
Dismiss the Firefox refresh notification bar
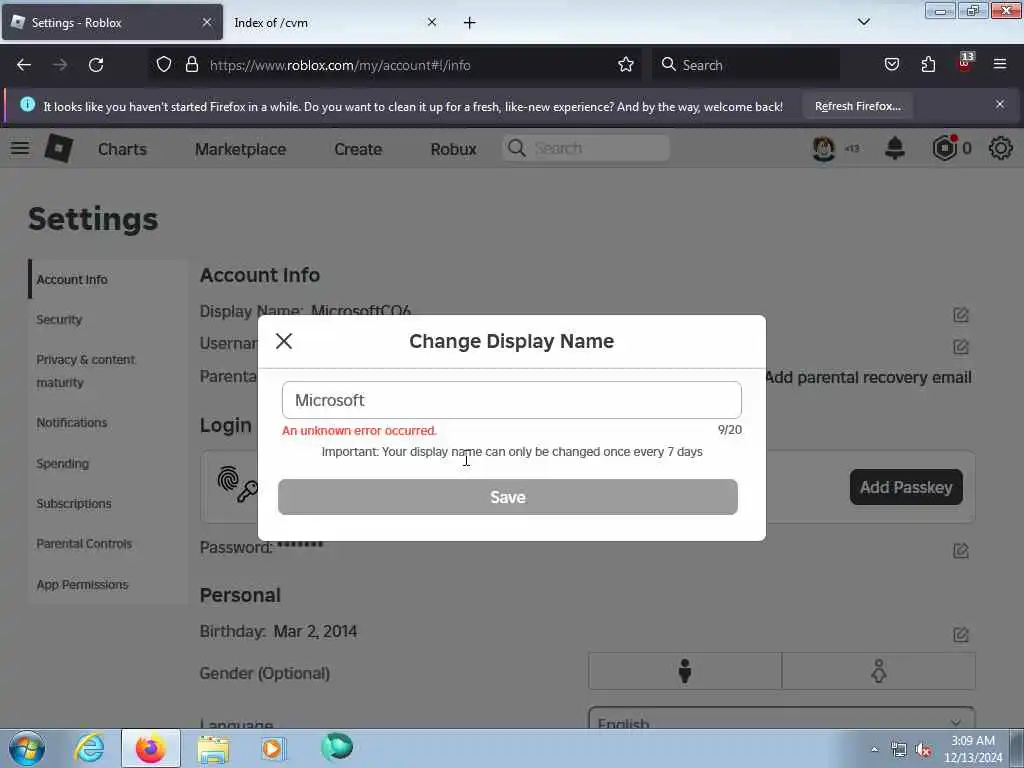[x=1000, y=104]
